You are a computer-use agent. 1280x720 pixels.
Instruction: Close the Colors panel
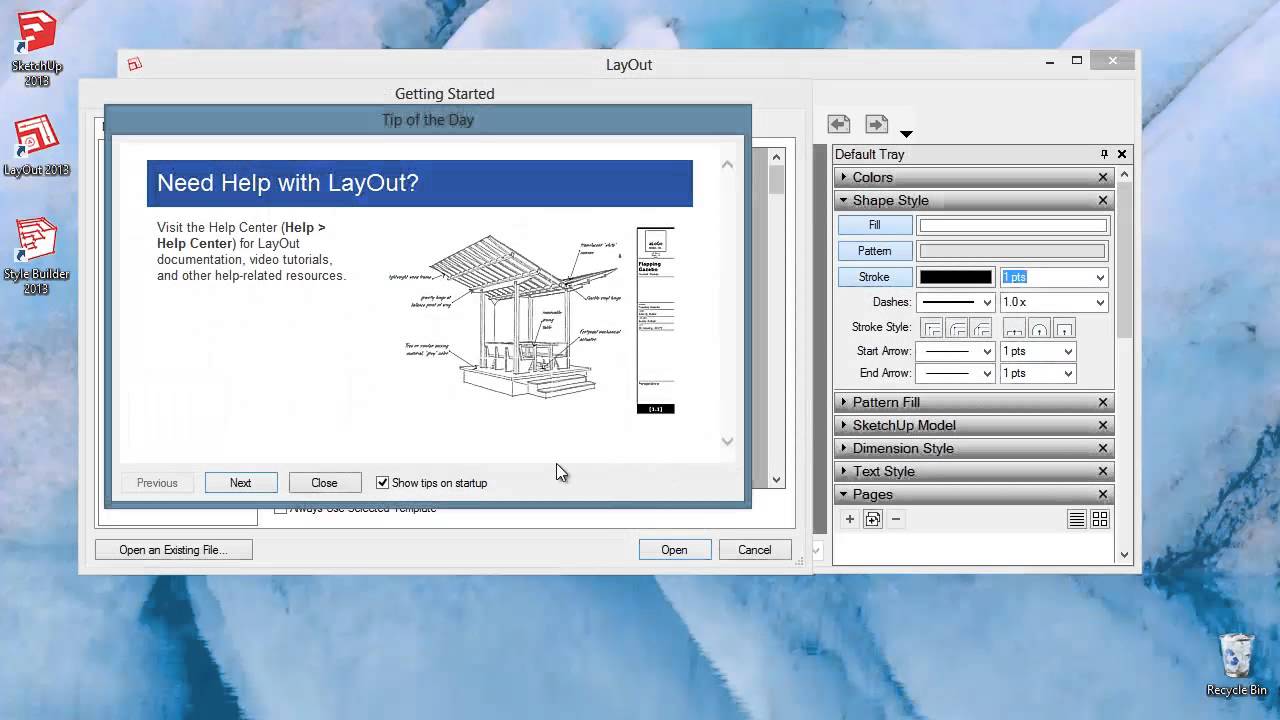1103,177
